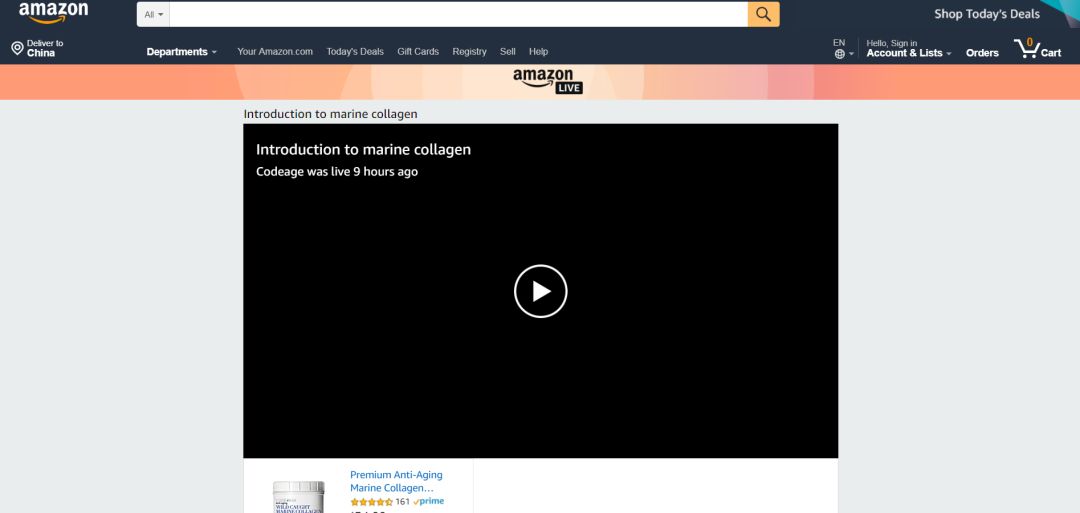Viewport: 1080px width, 513px height.
Task: Click in the Amazon search input field
Action: tap(458, 14)
